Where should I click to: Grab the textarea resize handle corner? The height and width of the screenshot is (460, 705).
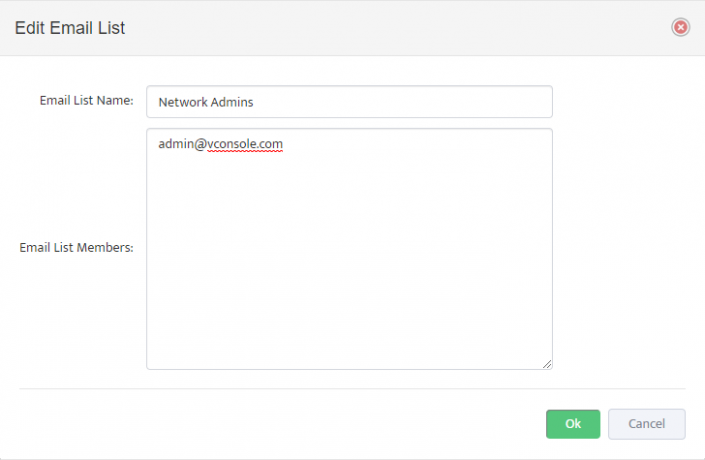[547, 364]
